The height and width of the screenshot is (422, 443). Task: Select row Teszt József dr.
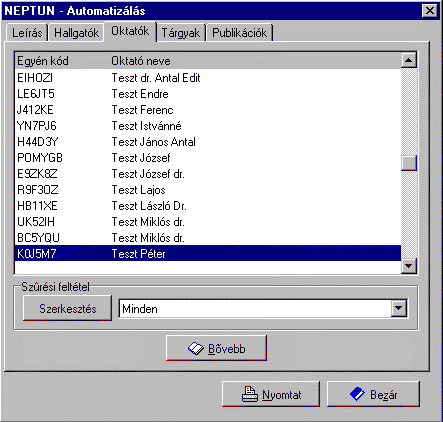208,174
